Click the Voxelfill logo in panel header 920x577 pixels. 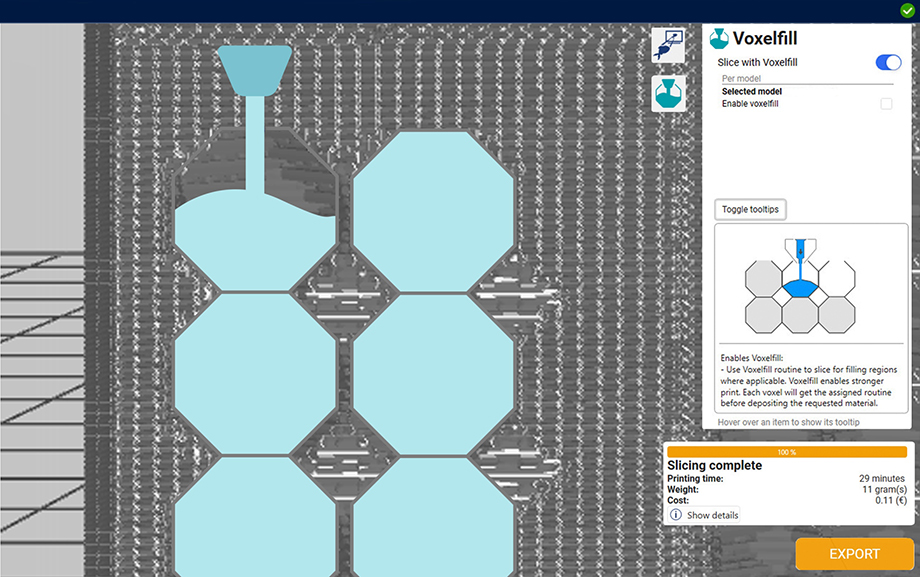pos(718,39)
